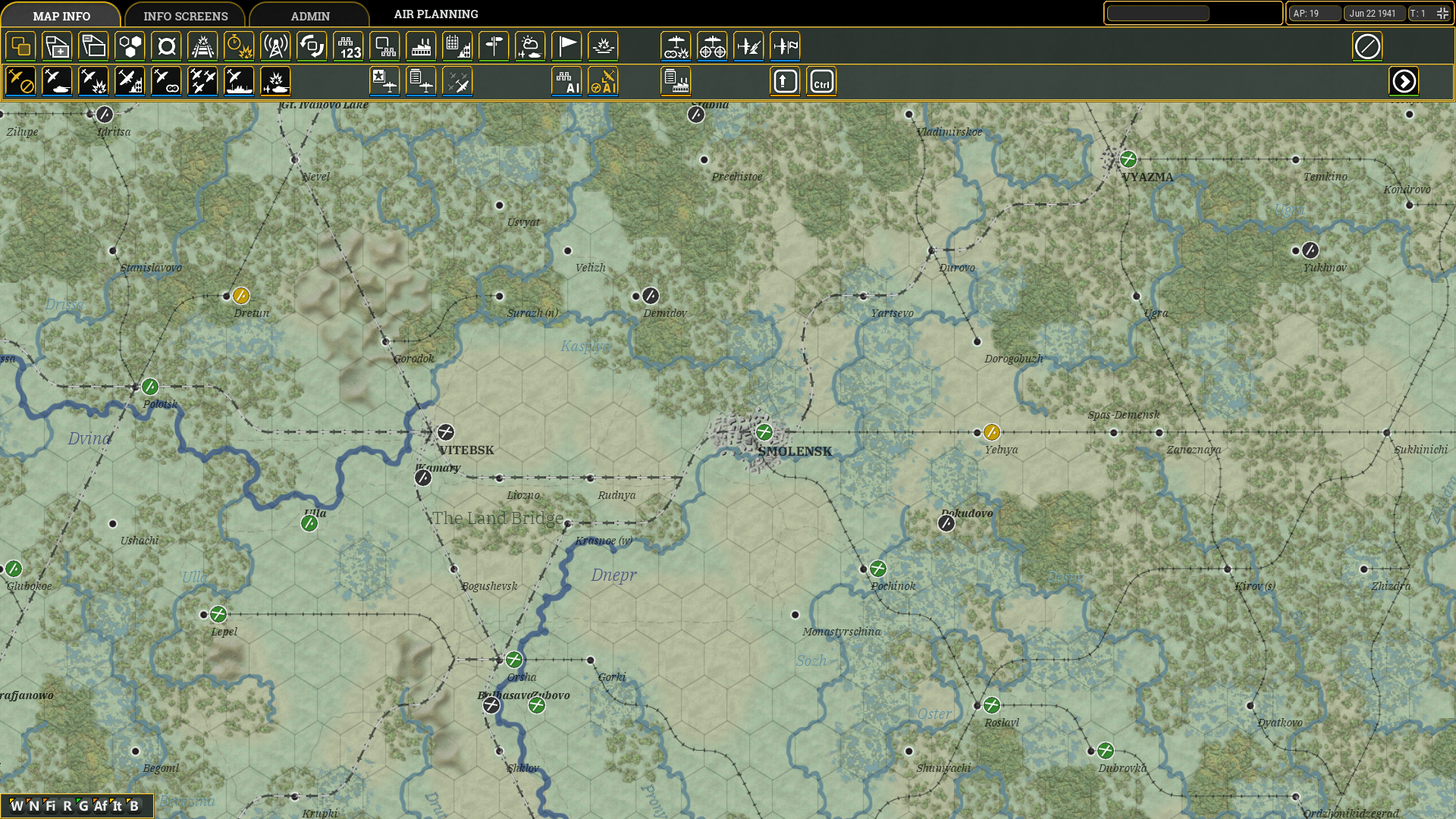Screen dimensions: 1456x819
Task: Click the rotate cycle arrows icon
Action: click(312, 46)
